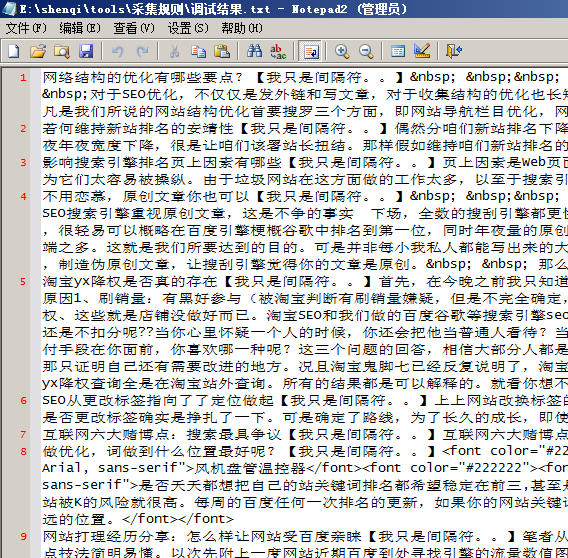Open the 文件(F) menu
Screen dimensions: 568x558
coord(26,28)
